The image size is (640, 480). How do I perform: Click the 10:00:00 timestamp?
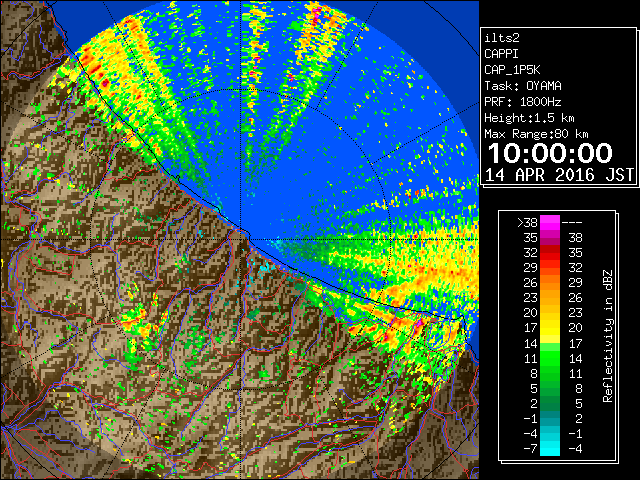click(x=550, y=153)
